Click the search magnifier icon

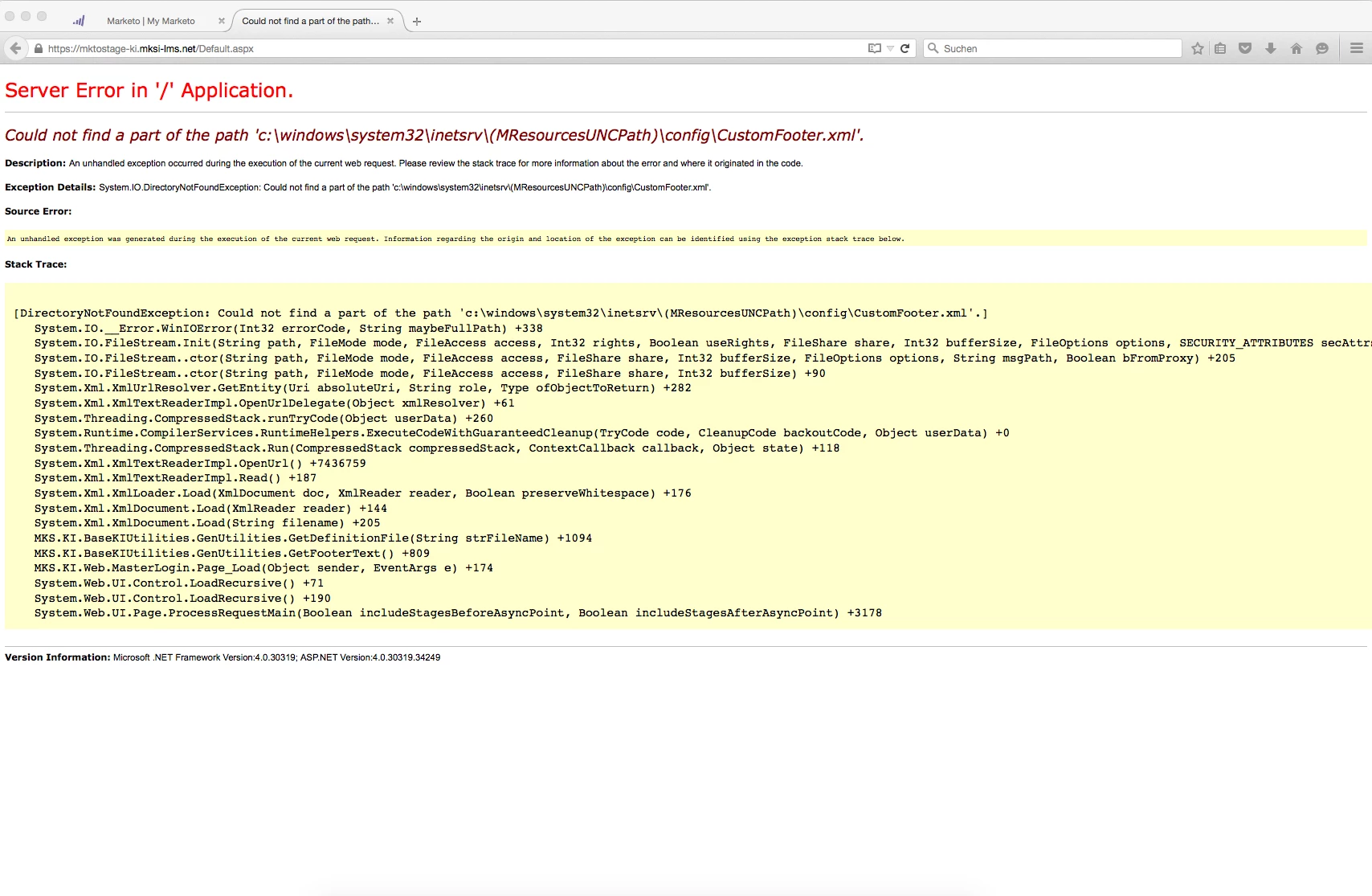click(x=933, y=48)
